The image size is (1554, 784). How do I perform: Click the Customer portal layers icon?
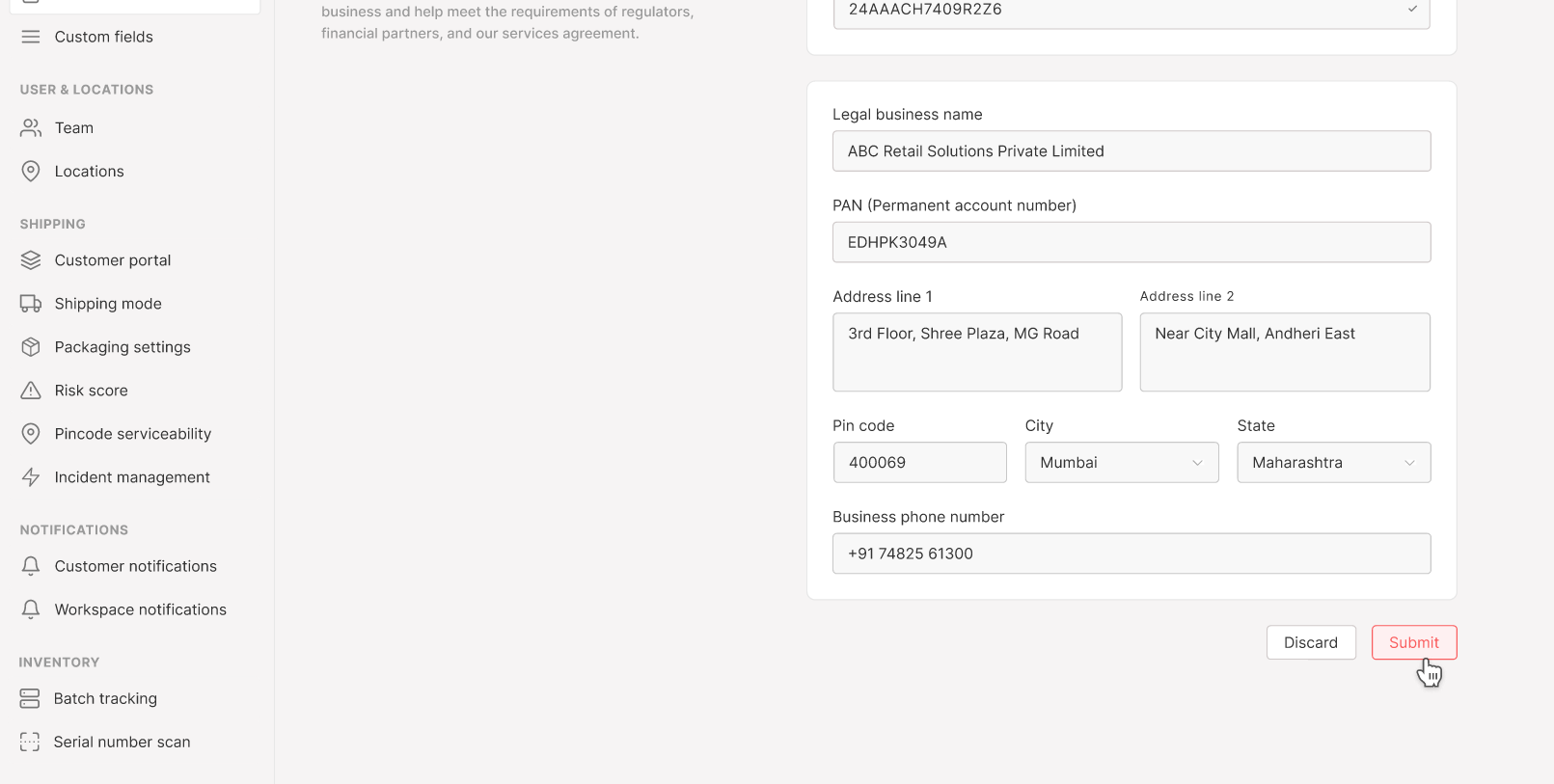pyautogui.click(x=31, y=260)
